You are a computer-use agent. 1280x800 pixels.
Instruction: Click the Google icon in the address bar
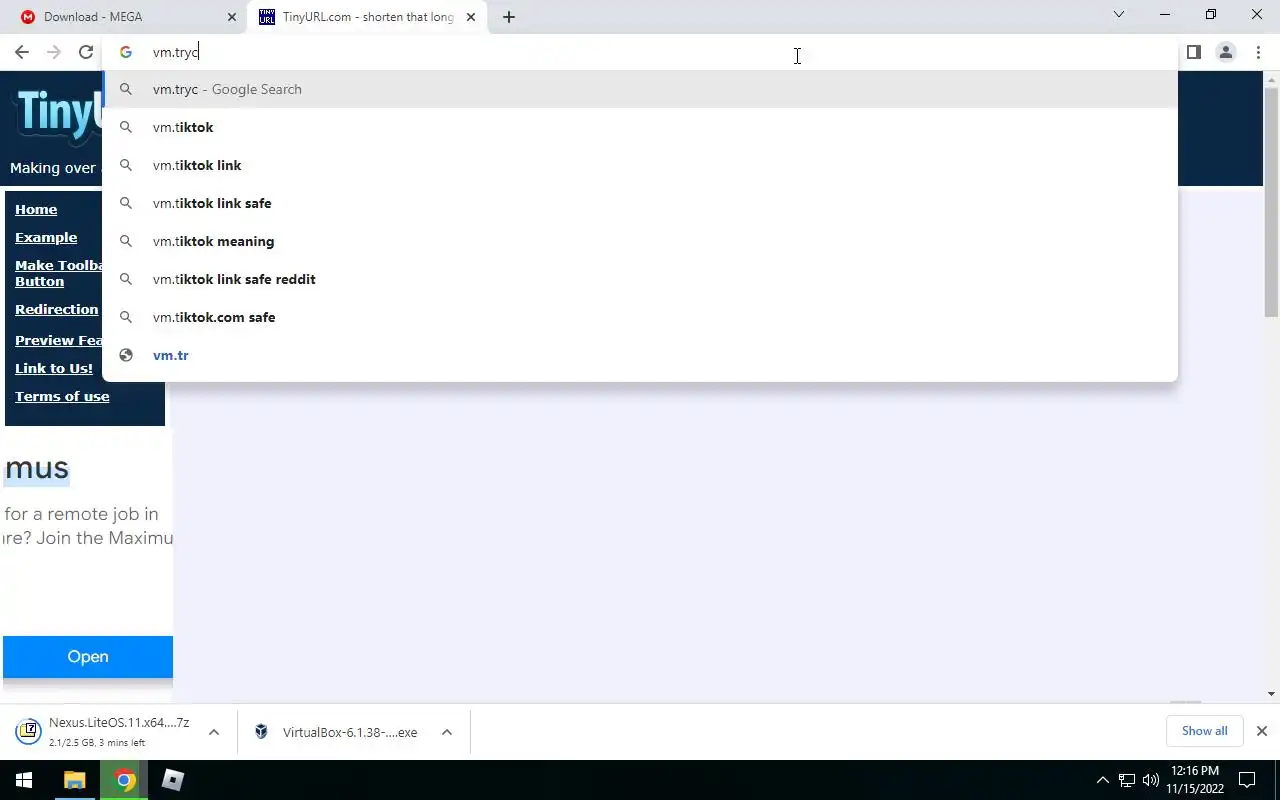[x=126, y=52]
